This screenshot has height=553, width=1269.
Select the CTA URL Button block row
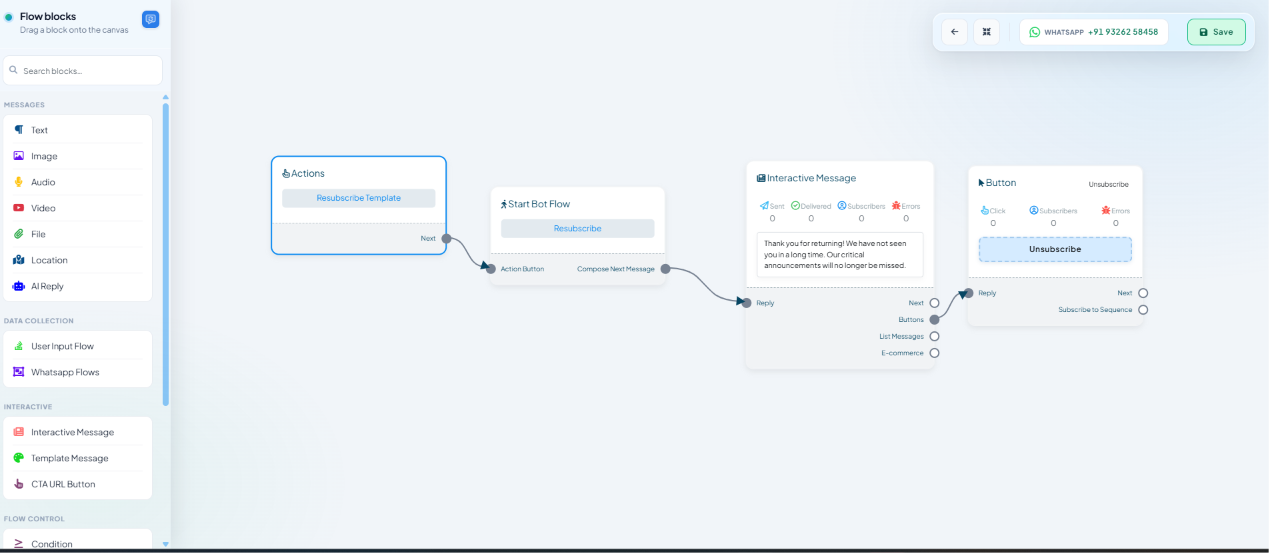tap(77, 484)
